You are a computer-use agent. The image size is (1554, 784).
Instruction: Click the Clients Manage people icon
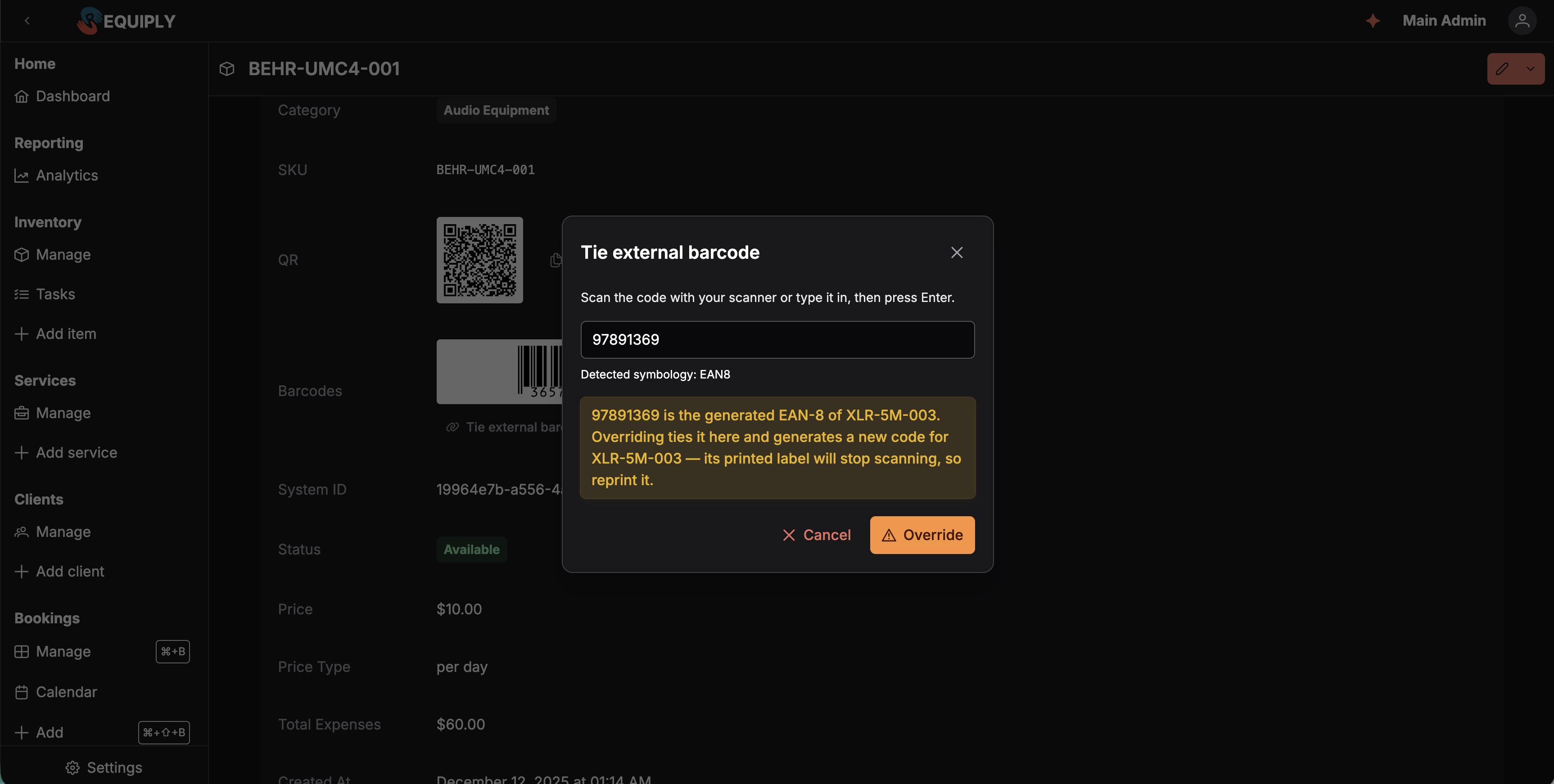(22, 532)
